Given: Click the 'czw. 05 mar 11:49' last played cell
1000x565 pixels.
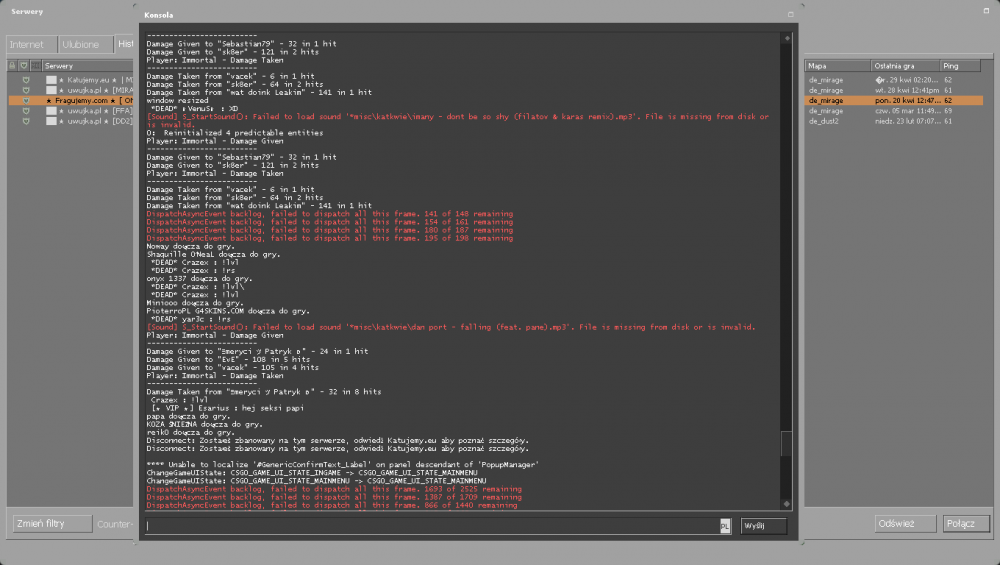Looking at the screenshot, I should click(x=906, y=111).
